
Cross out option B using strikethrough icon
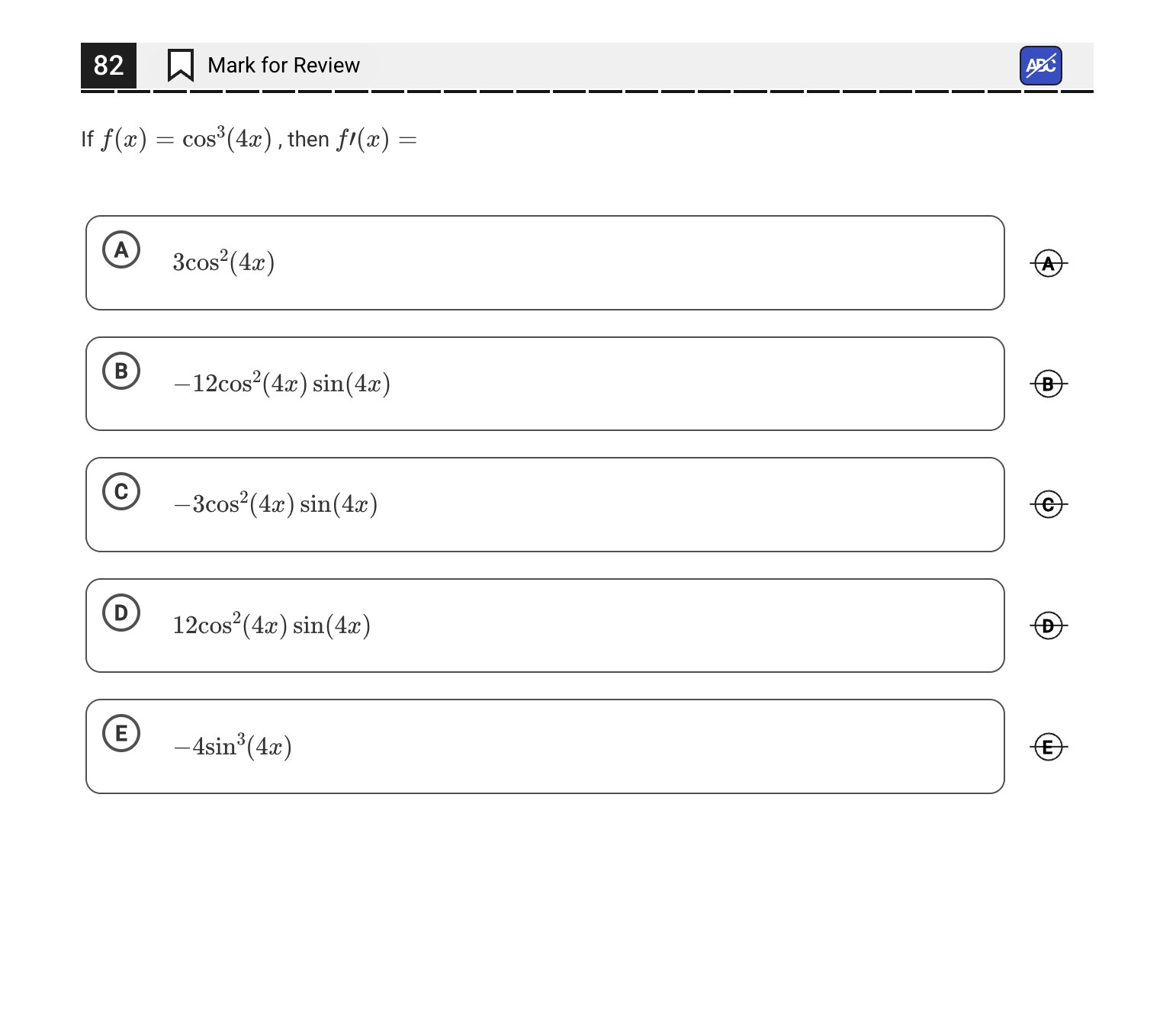click(1049, 384)
